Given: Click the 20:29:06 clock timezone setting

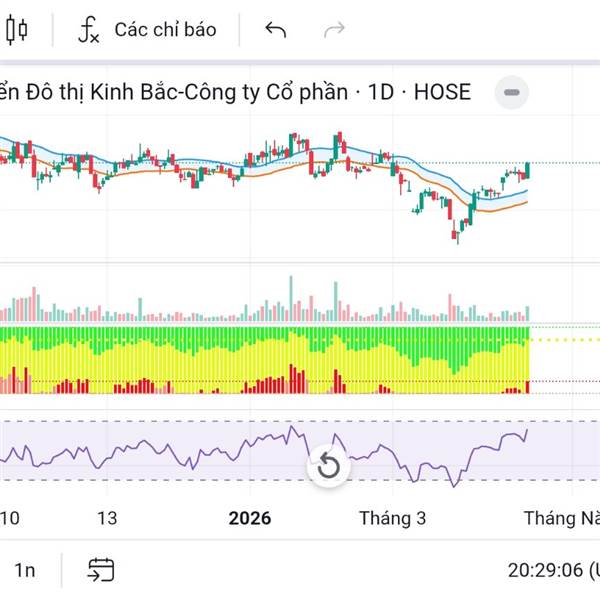Looking at the screenshot, I should click(553, 570).
